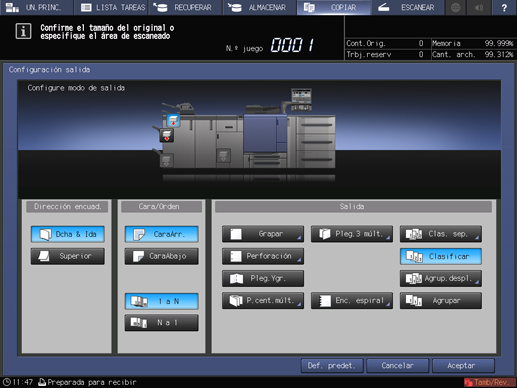Select the top output tray on the finisher

pos(173,120)
